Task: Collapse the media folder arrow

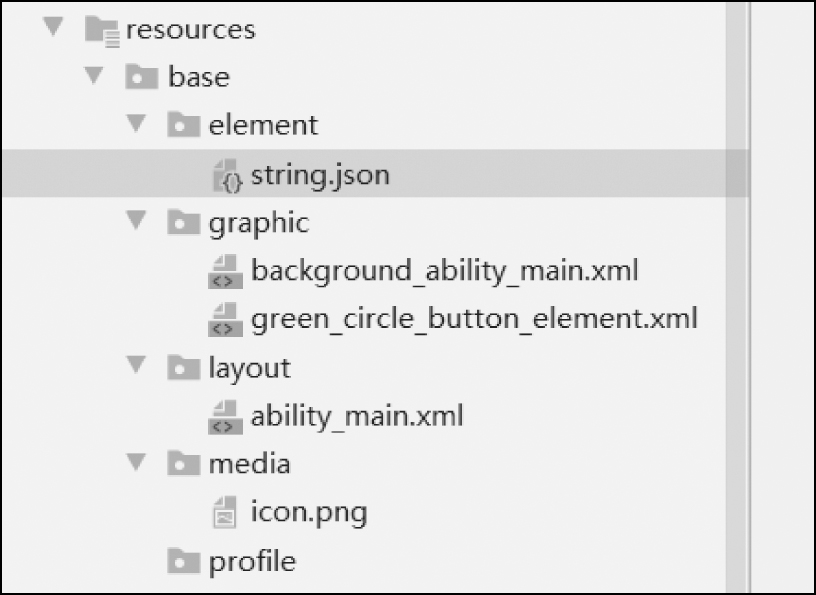Action: click(x=137, y=463)
